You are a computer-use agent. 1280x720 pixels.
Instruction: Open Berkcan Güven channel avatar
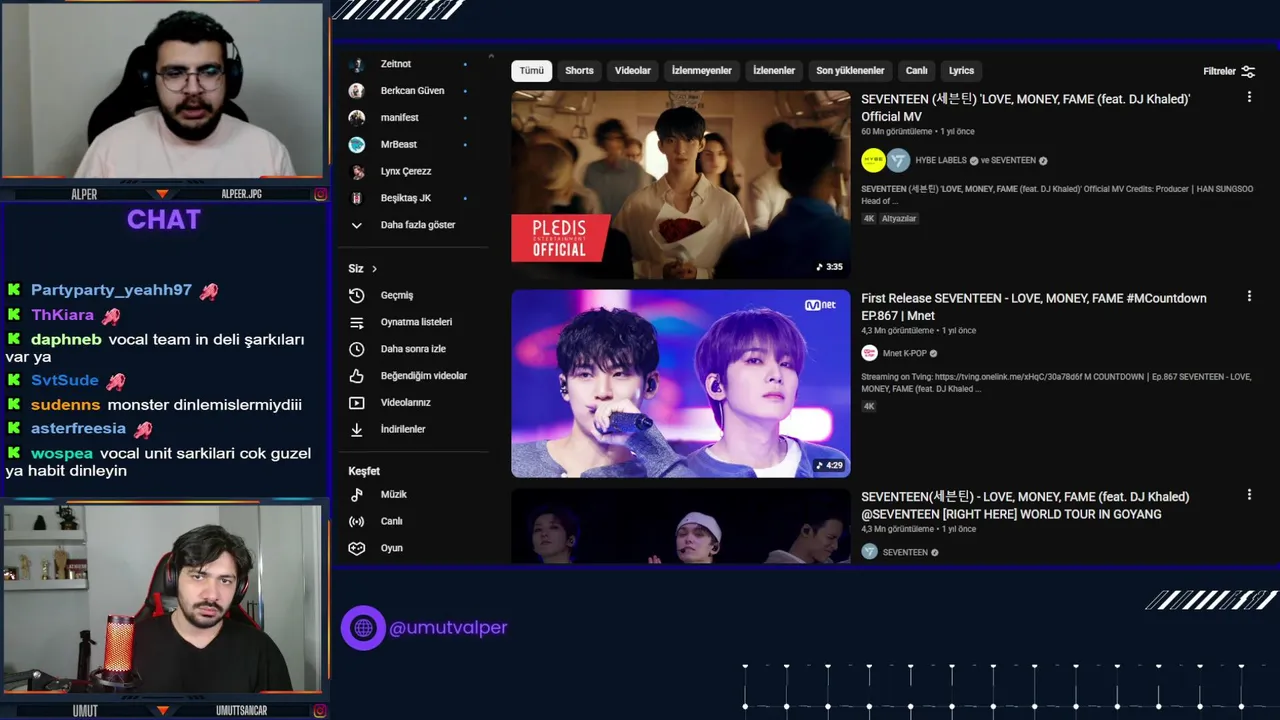357,91
